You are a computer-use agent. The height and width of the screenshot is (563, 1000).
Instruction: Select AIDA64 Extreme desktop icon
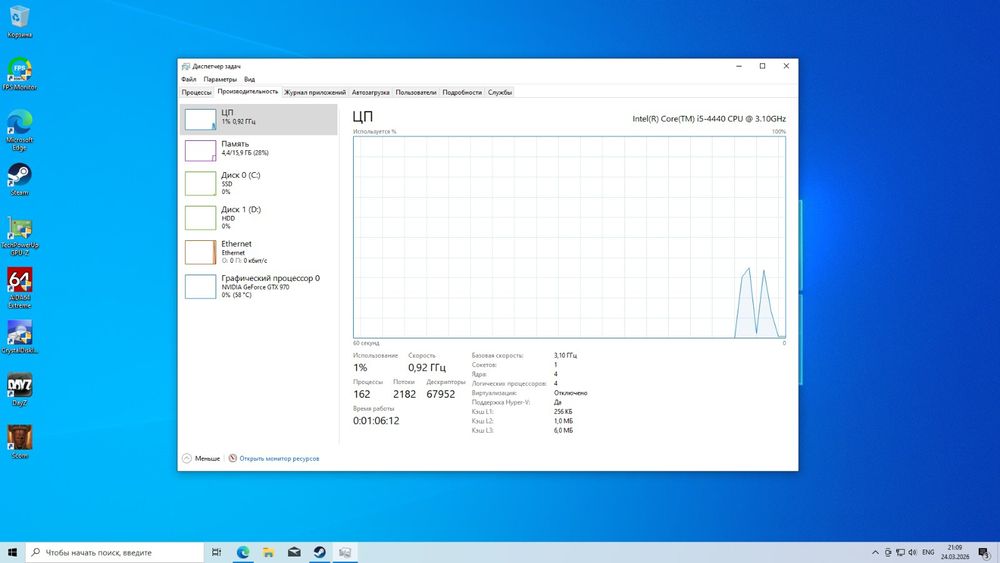(x=19, y=288)
